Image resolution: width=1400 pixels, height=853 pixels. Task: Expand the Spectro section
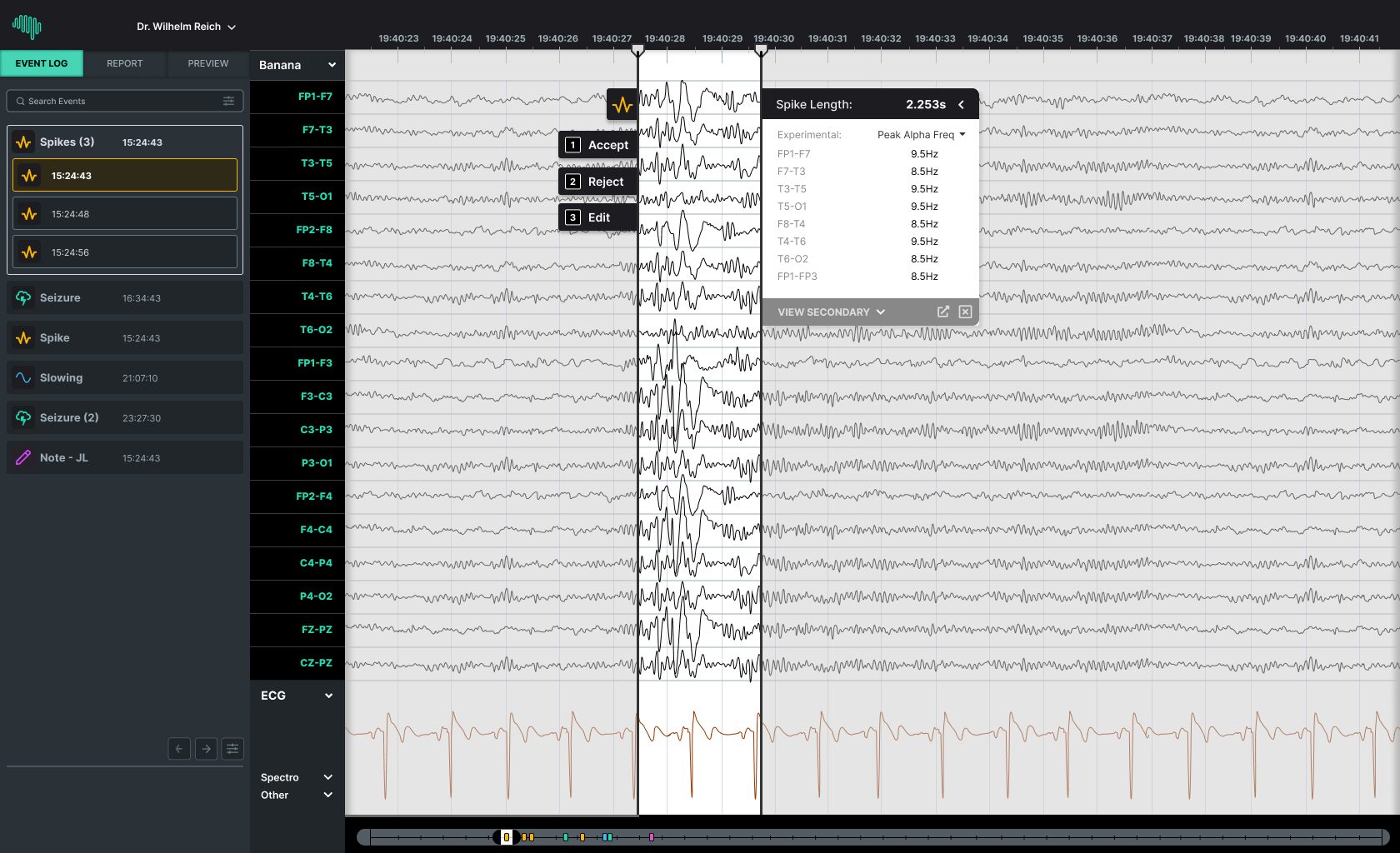pyautogui.click(x=327, y=777)
